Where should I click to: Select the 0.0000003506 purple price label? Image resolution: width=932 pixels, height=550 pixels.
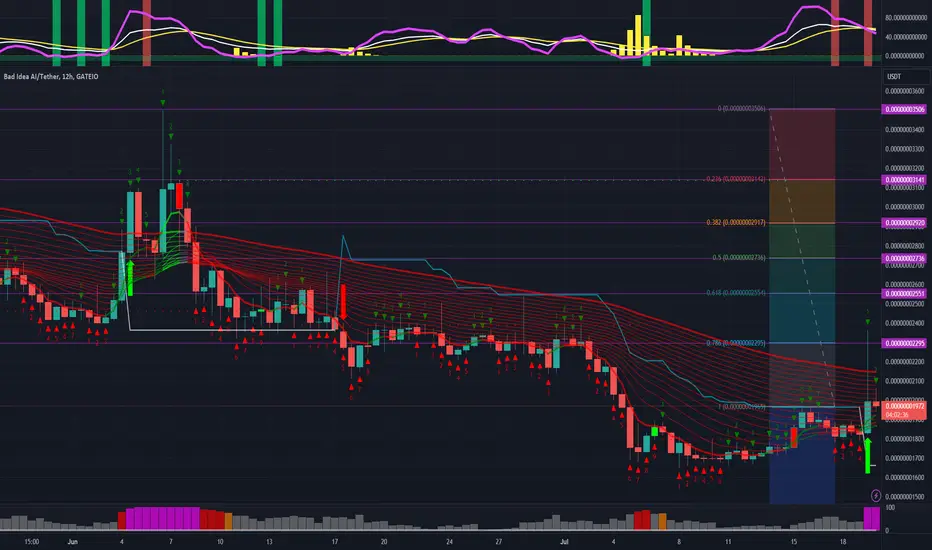pos(903,109)
